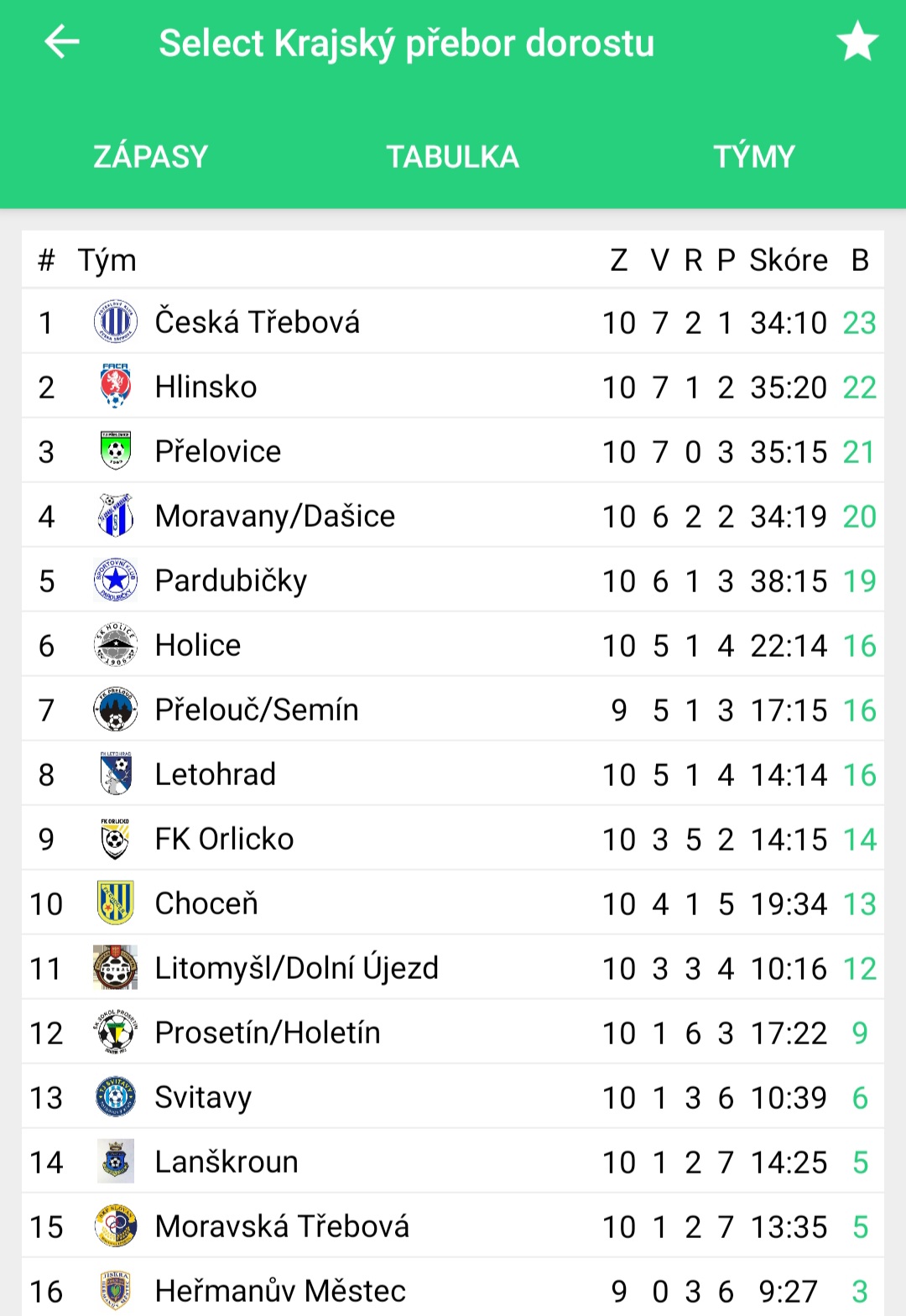
Task: Click the Choceň yellow-blue crest
Action: [116, 903]
